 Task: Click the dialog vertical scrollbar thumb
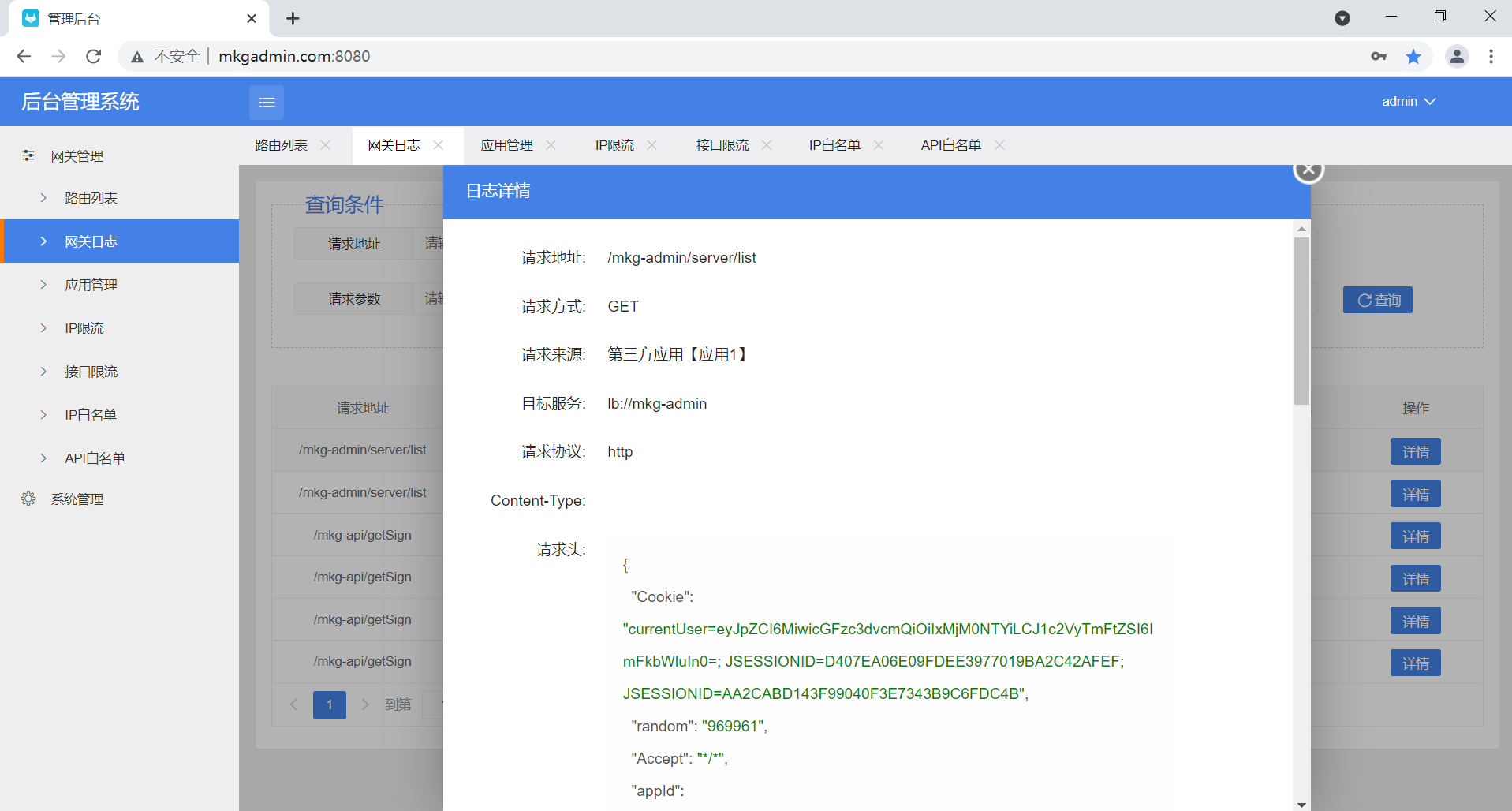click(x=1301, y=320)
